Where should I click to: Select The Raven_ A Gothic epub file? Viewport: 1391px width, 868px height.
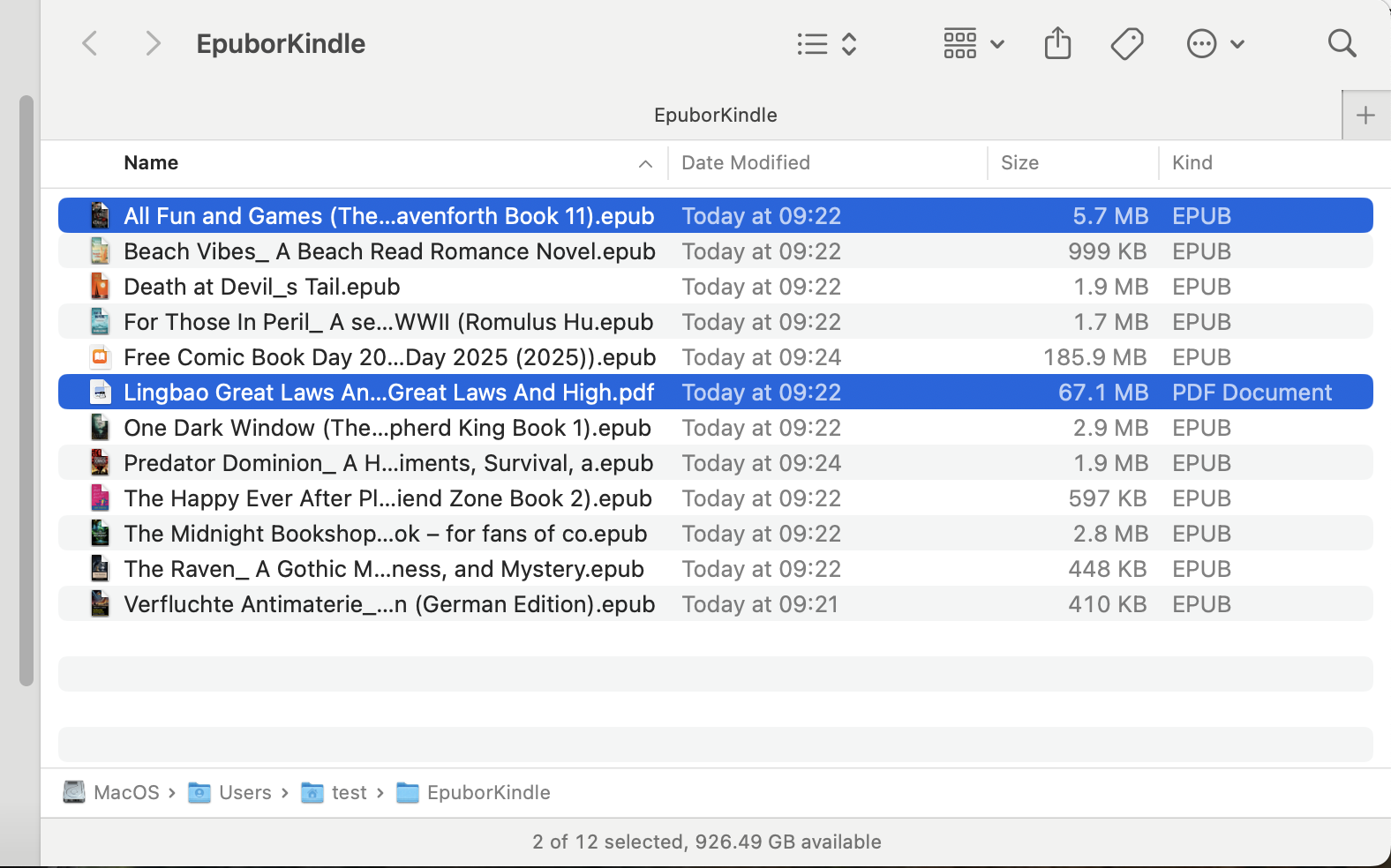[x=384, y=569]
